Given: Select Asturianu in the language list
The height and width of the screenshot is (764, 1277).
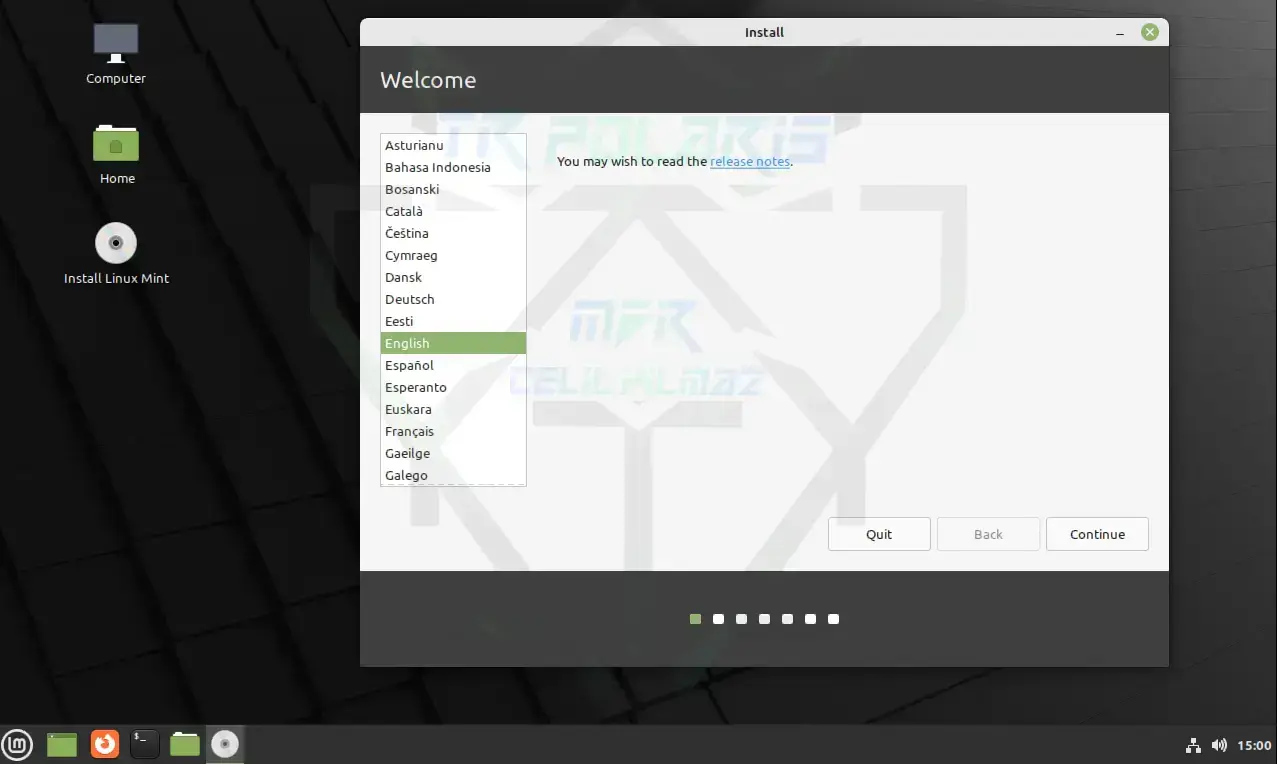Looking at the screenshot, I should 454,145.
